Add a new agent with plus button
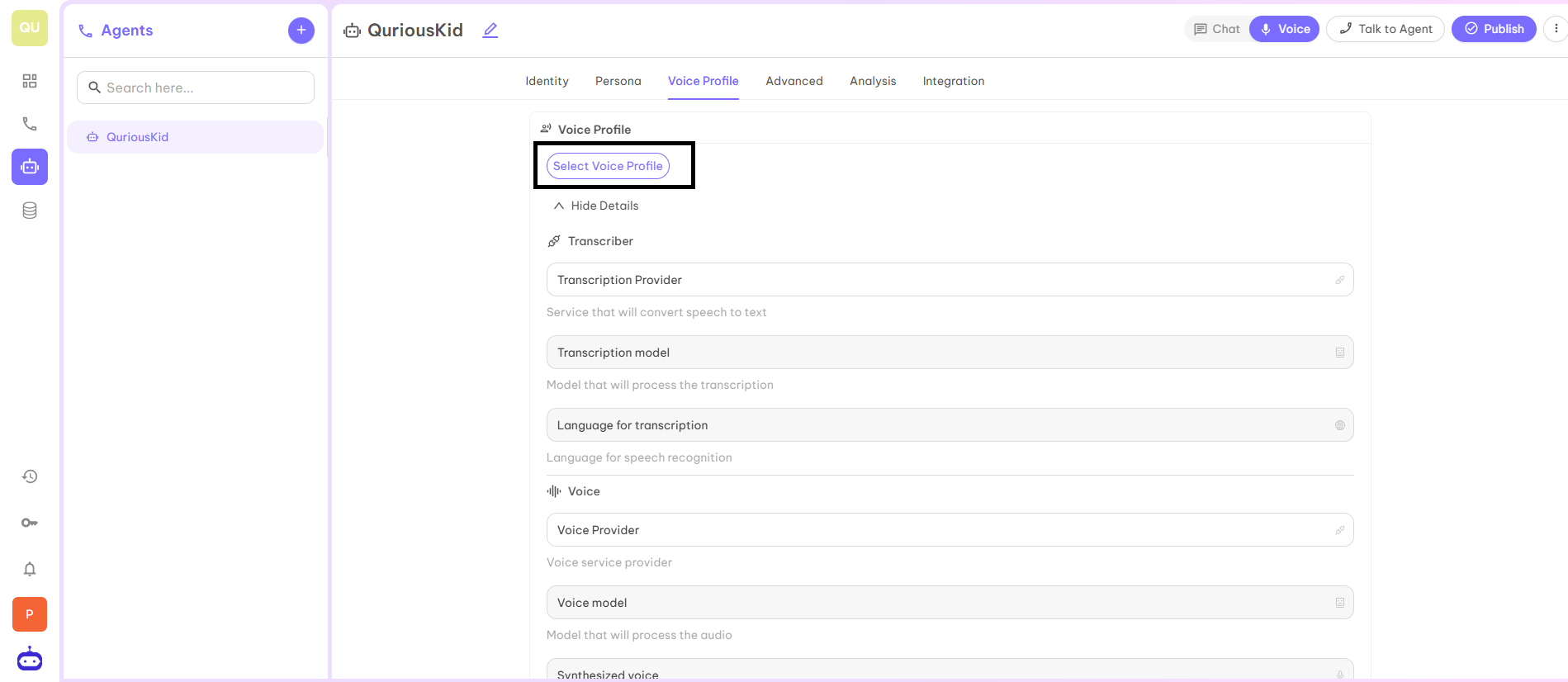Viewport: 1568px width, 682px height. coord(301,31)
